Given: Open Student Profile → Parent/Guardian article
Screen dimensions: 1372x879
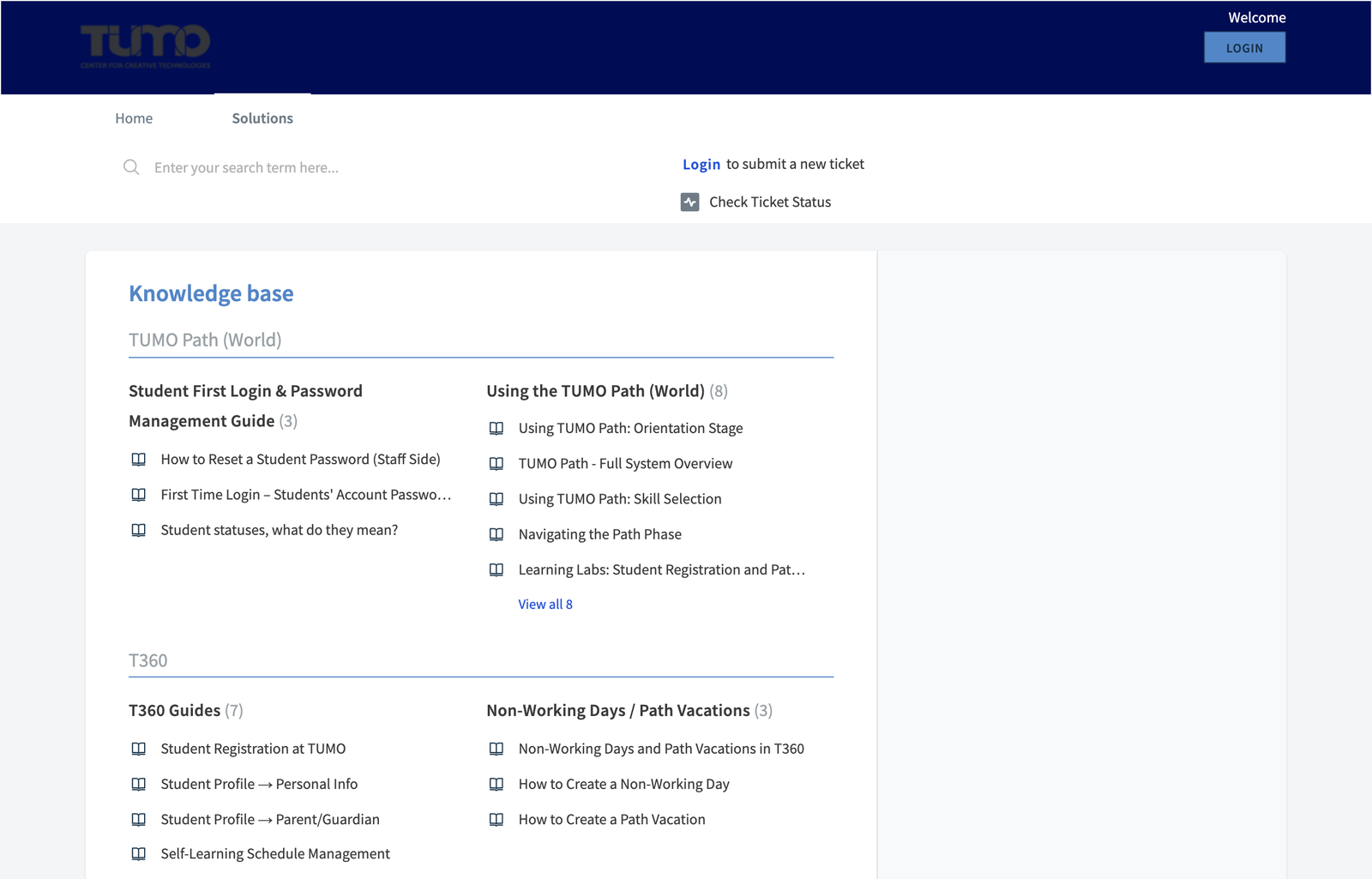Looking at the screenshot, I should coord(270,820).
